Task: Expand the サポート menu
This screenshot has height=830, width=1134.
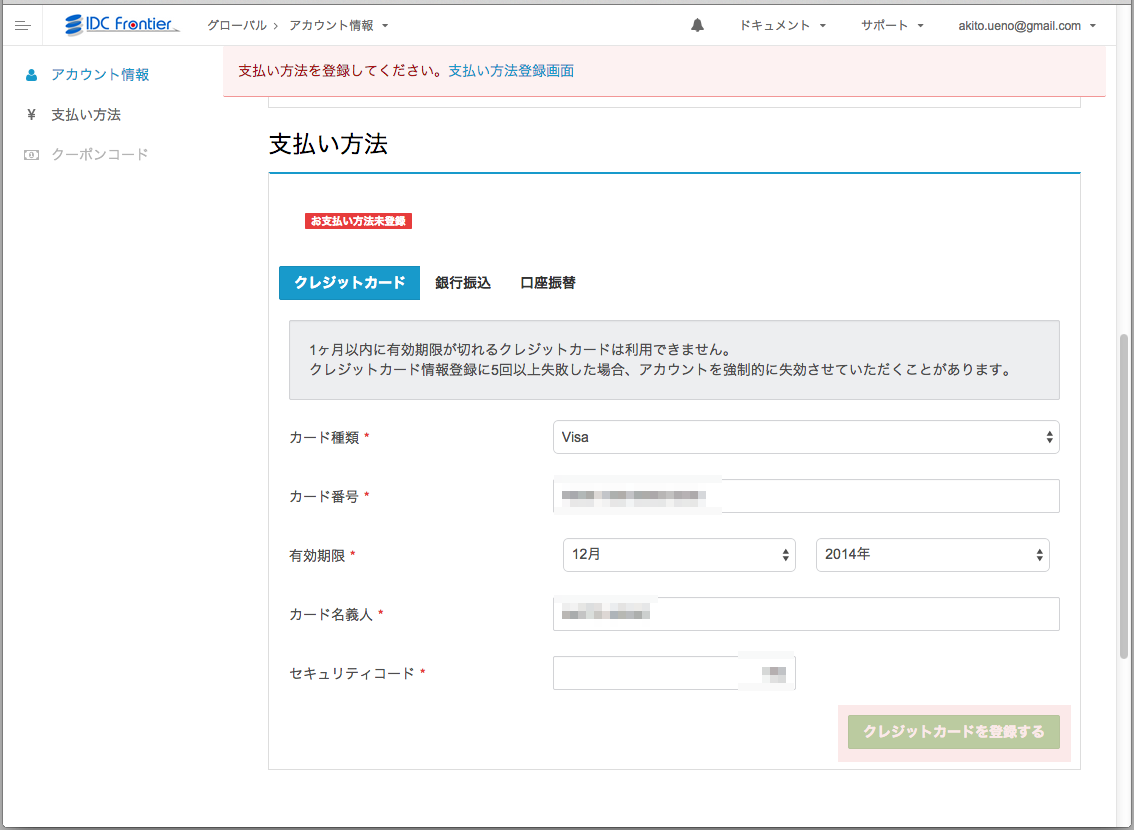Action: click(x=889, y=24)
